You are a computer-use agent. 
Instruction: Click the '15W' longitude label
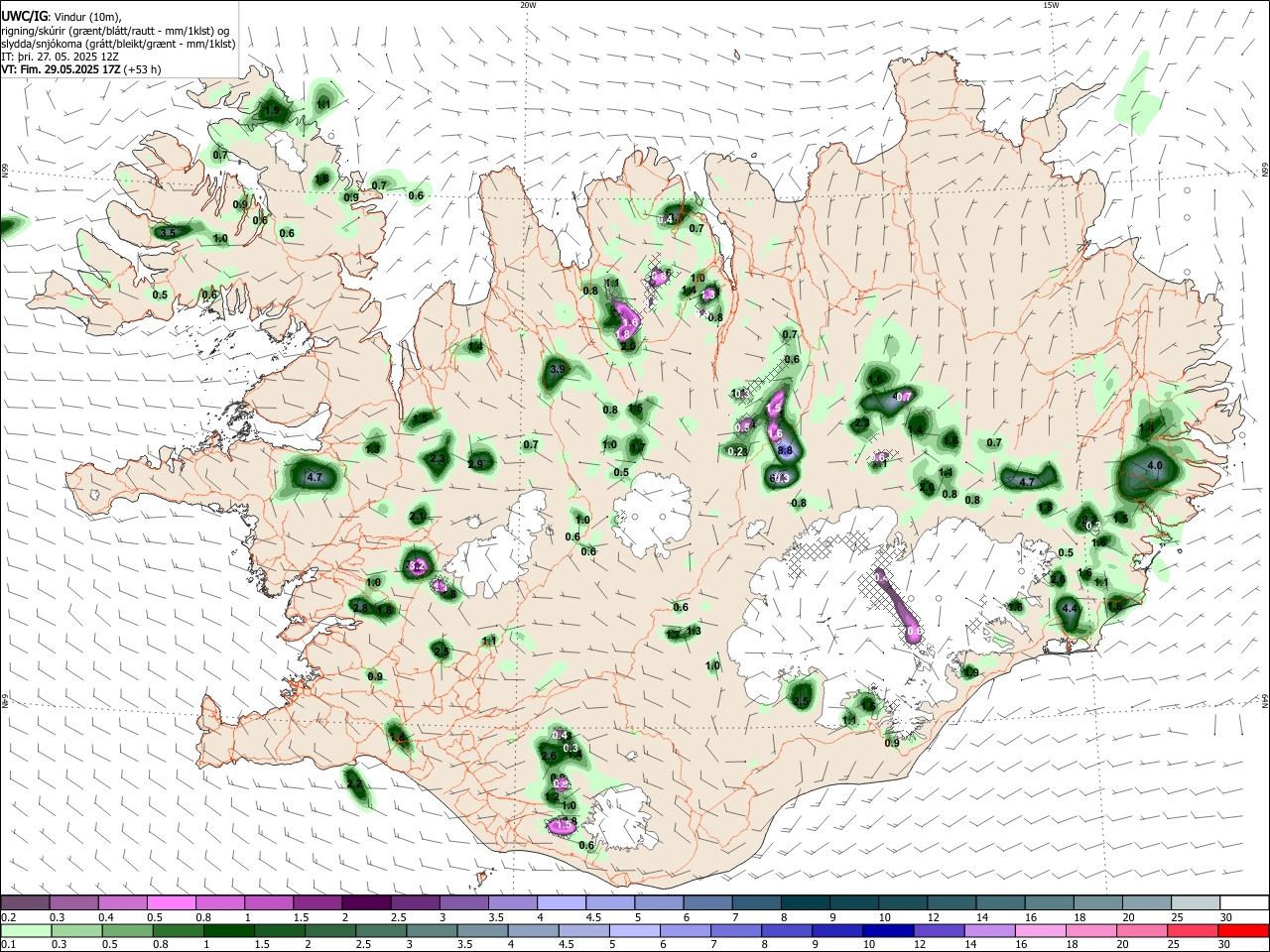coord(1051,5)
